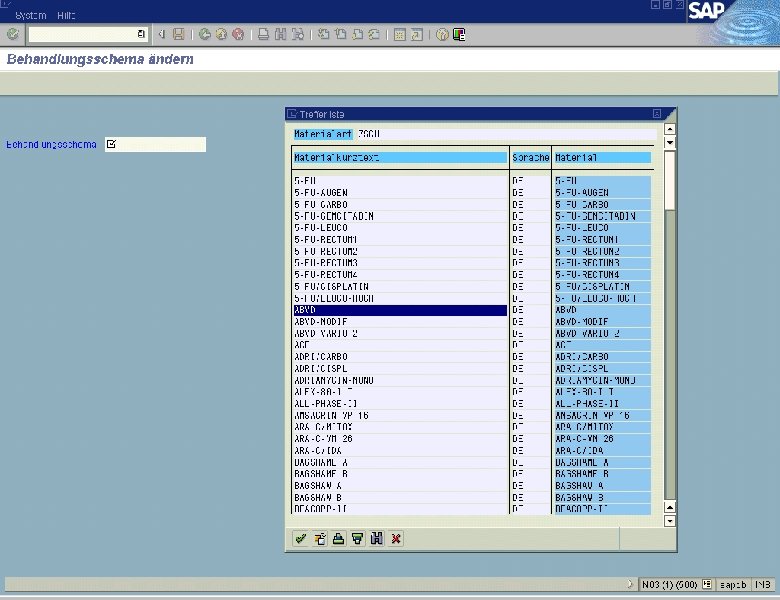The width and height of the screenshot is (780, 600).
Task: Select 5-FU-GEMCITABIN in Materialkurztext column
Action: click(400, 216)
